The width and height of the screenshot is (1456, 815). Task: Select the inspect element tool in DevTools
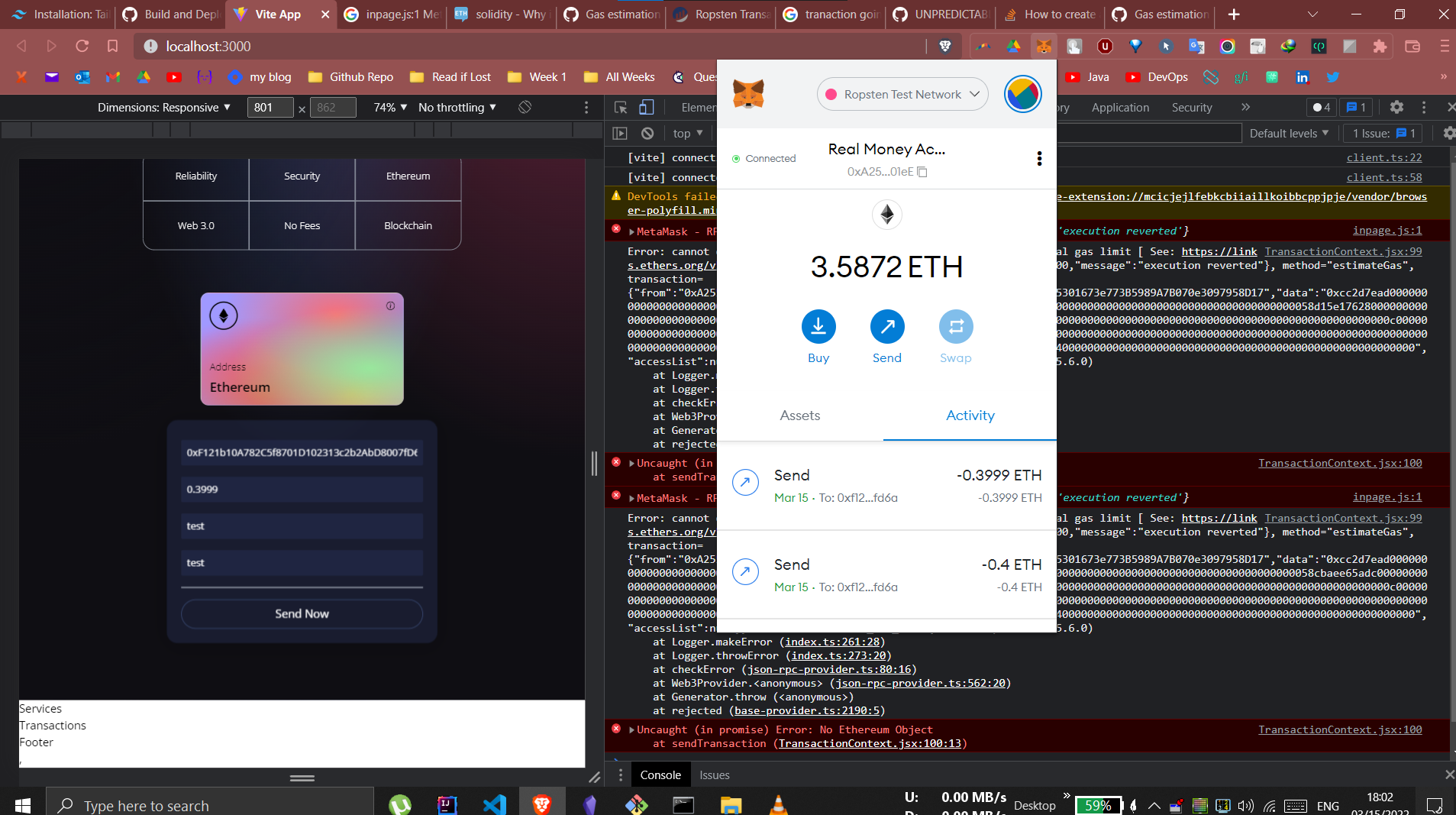[x=620, y=108]
